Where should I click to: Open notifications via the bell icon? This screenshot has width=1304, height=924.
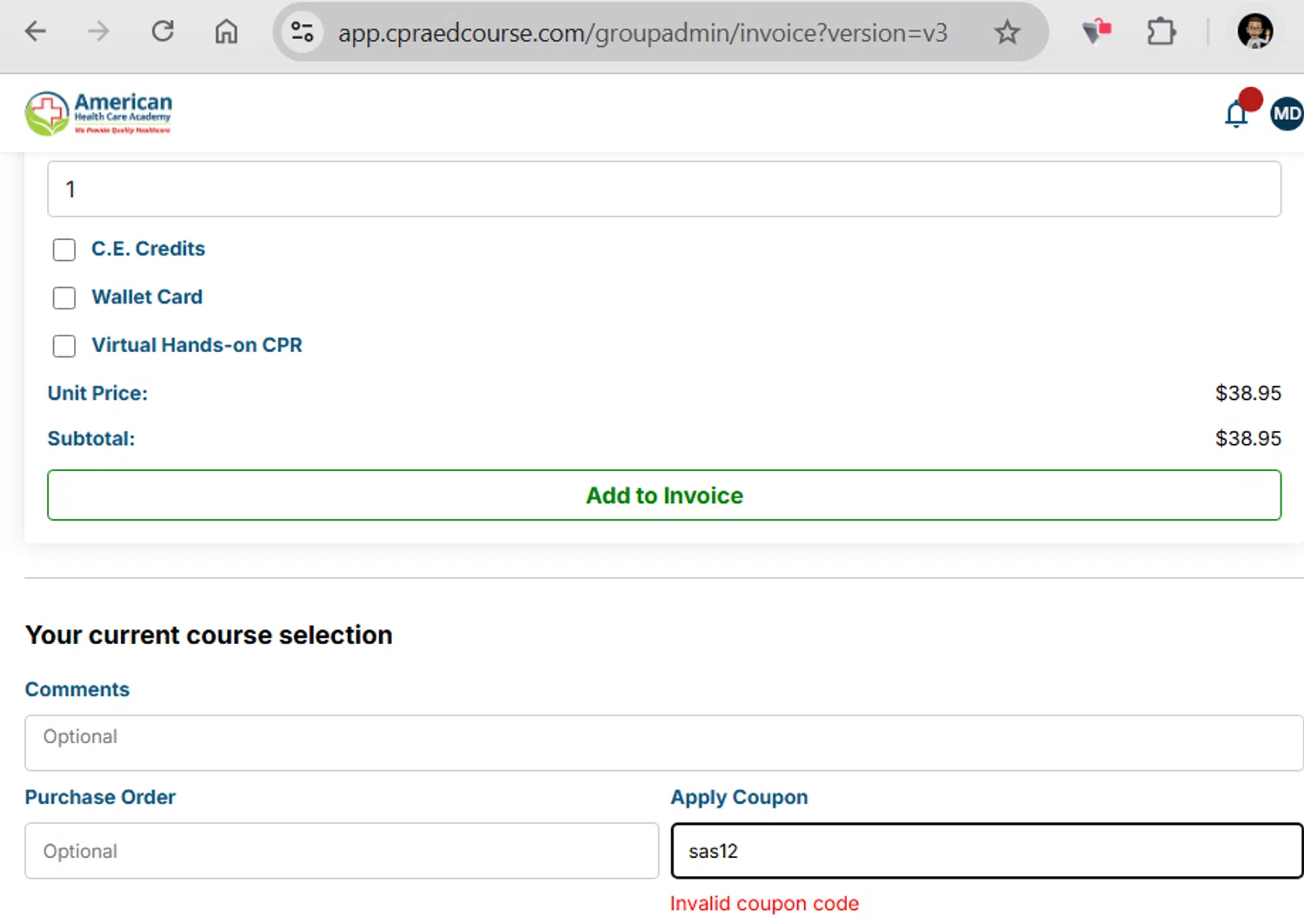coord(1237,114)
